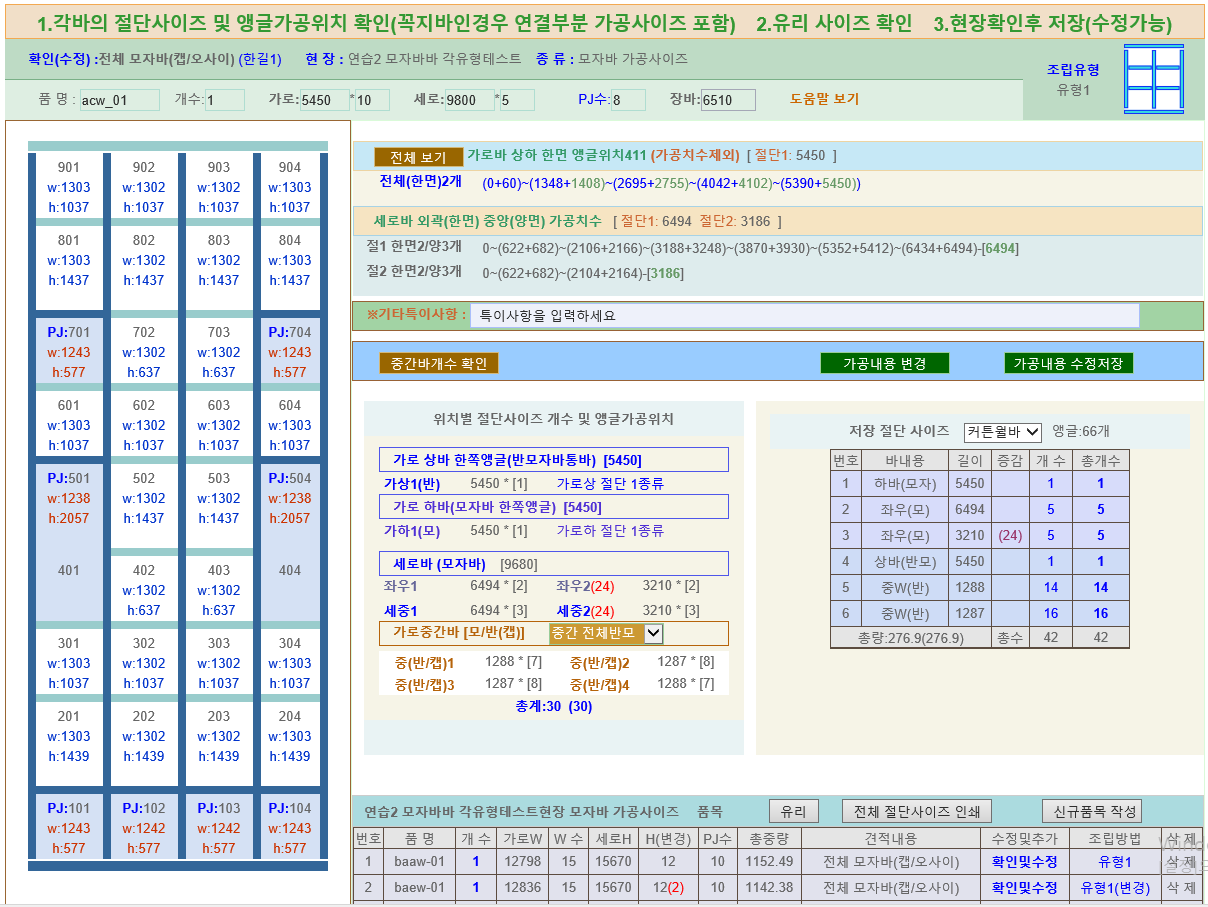The height and width of the screenshot is (907, 1208).
Task: Click the 가공내용 수정저장 button
Action: 1068,363
